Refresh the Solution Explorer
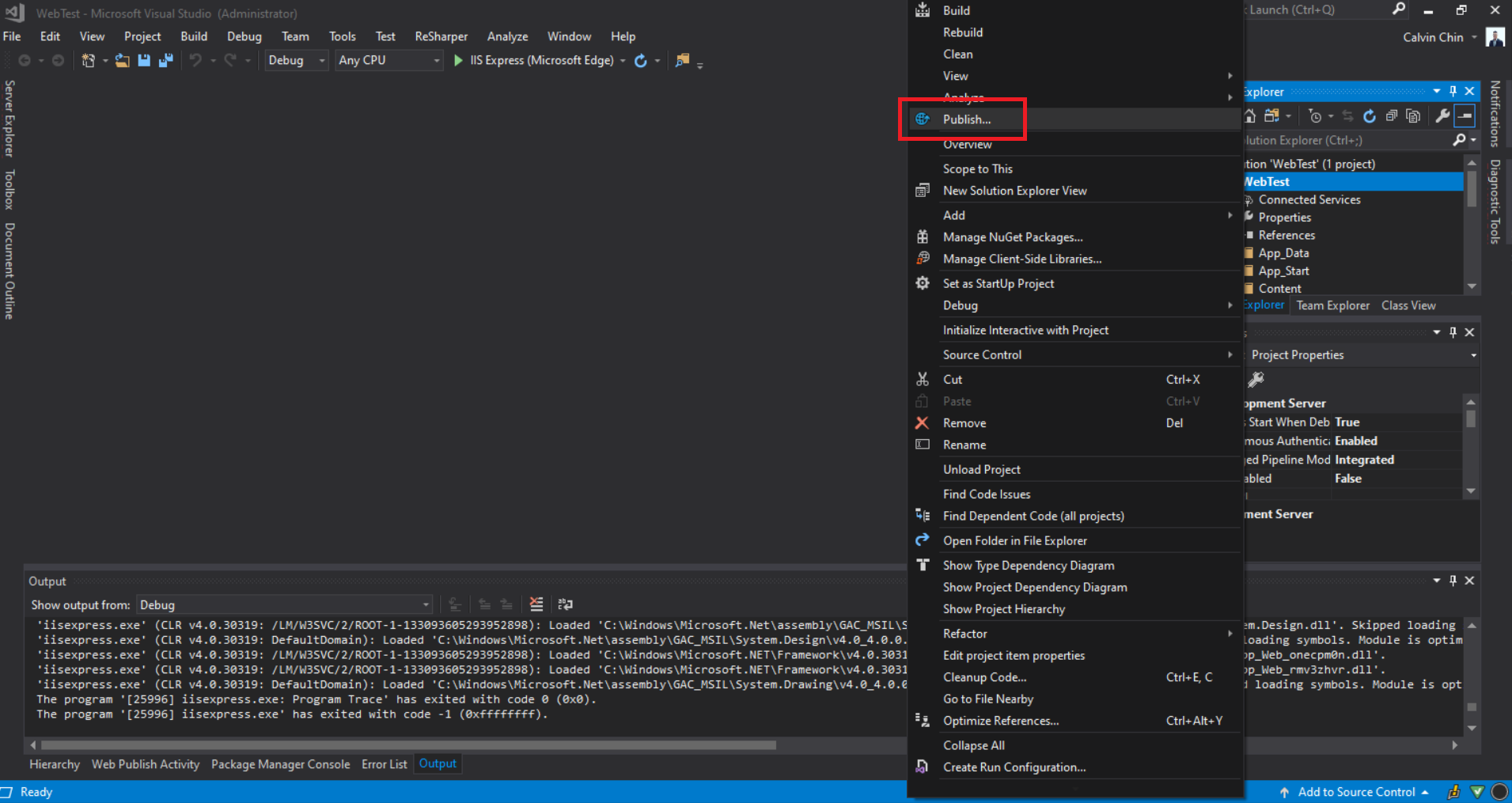The width and height of the screenshot is (1512, 803). pos(1370,116)
